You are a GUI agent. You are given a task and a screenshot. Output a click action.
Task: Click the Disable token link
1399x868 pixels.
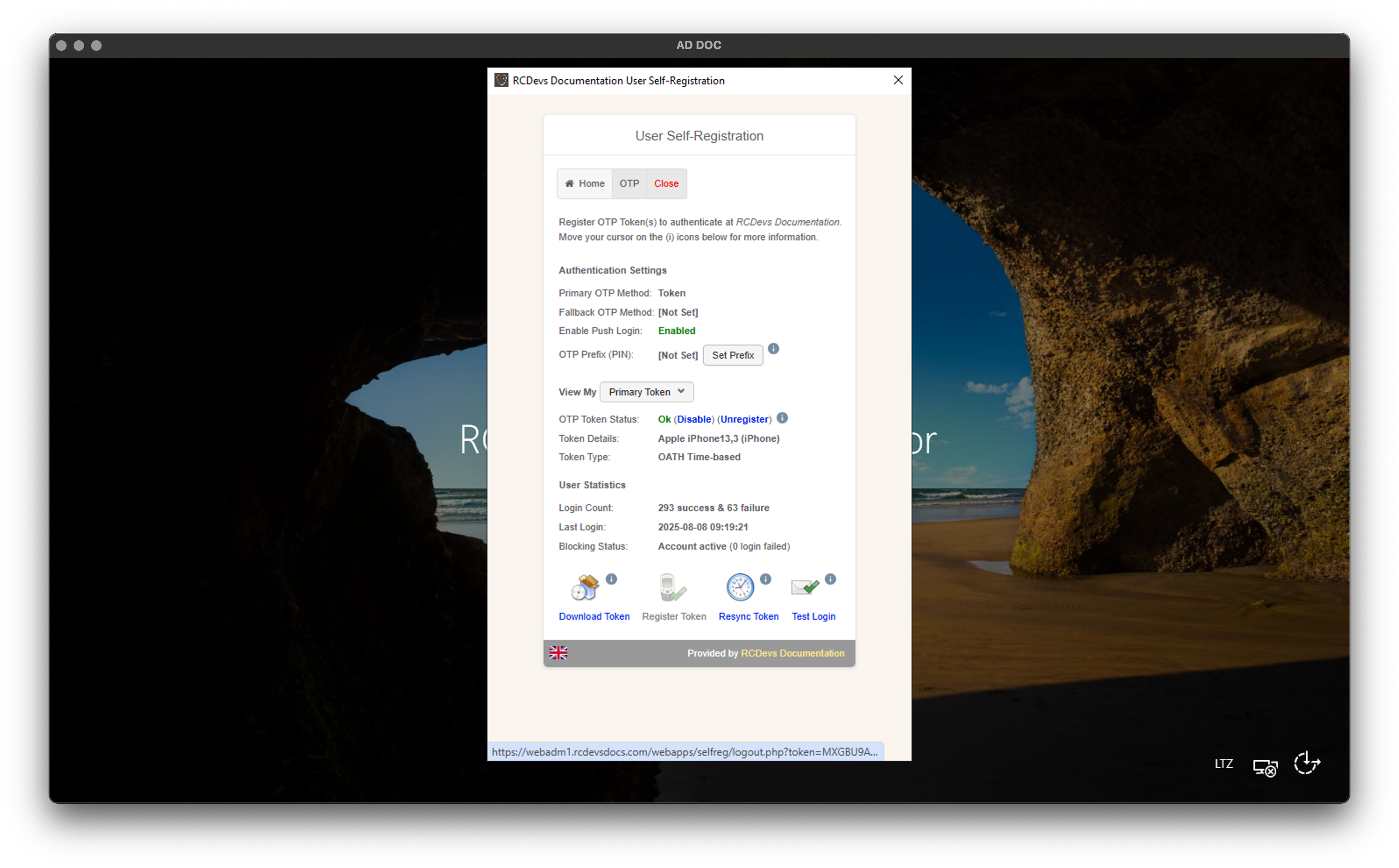click(694, 420)
